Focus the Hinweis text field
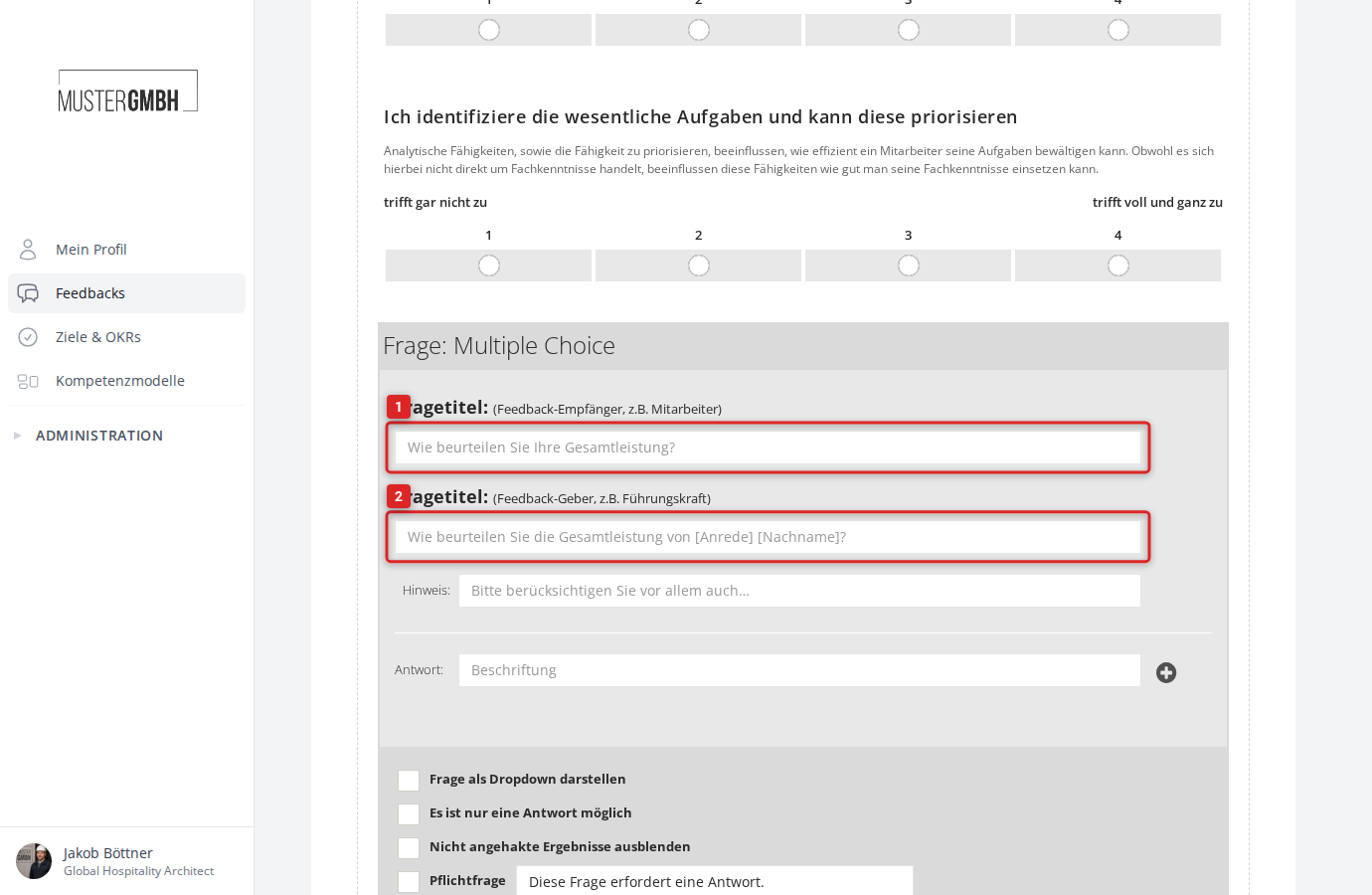The width and height of the screenshot is (1372, 895). tap(799, 591)
